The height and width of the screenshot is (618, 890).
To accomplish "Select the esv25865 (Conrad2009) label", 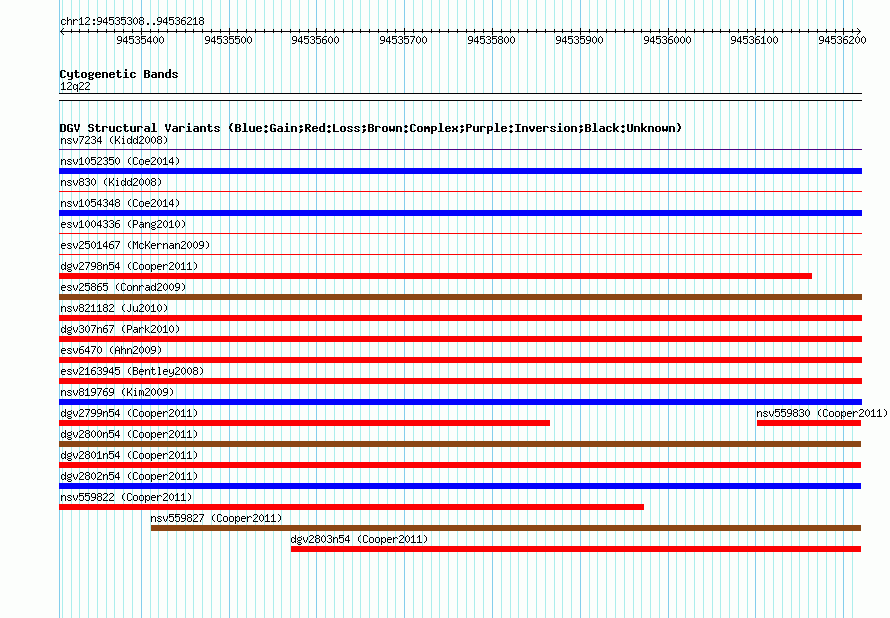I will [123, 287].
